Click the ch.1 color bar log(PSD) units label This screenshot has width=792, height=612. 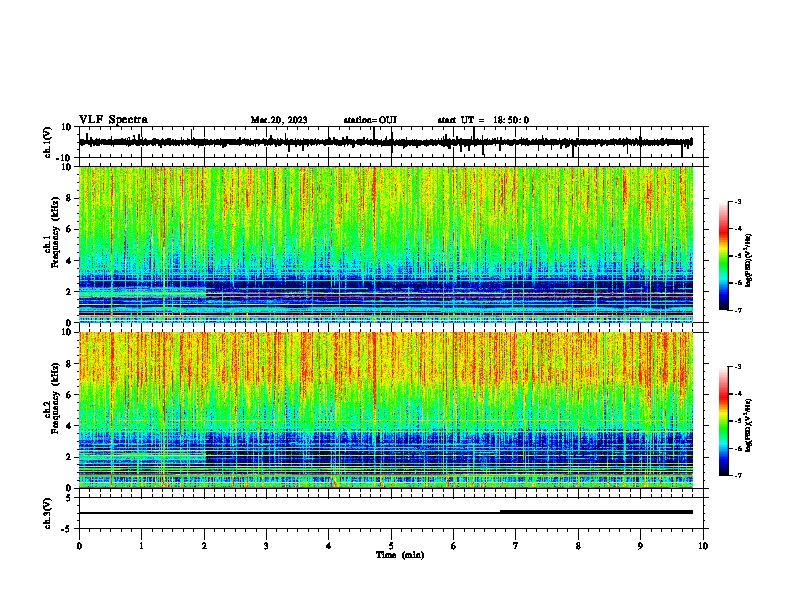[748, 261]
